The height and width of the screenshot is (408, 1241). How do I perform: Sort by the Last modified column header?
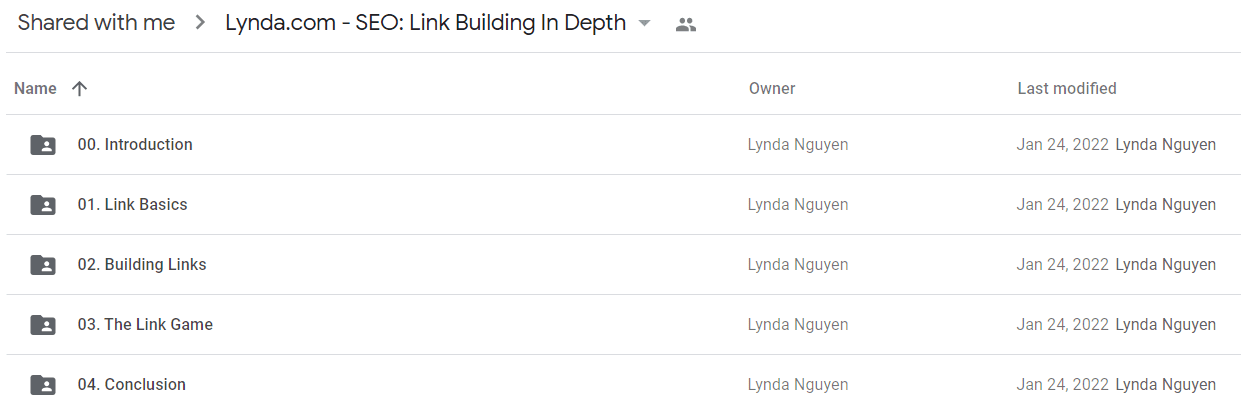1067,88
